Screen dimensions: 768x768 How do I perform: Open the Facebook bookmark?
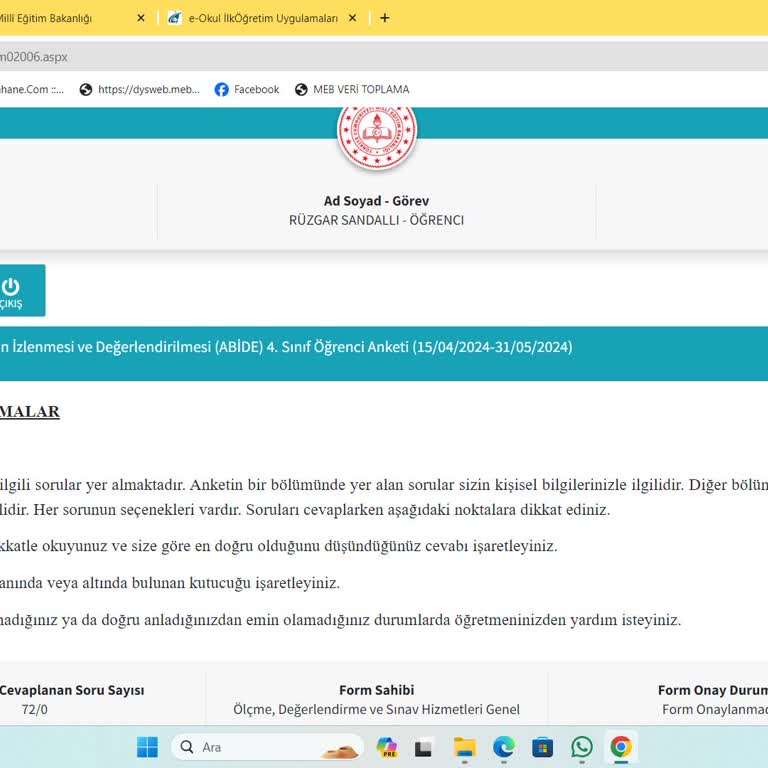pos(246,89)
